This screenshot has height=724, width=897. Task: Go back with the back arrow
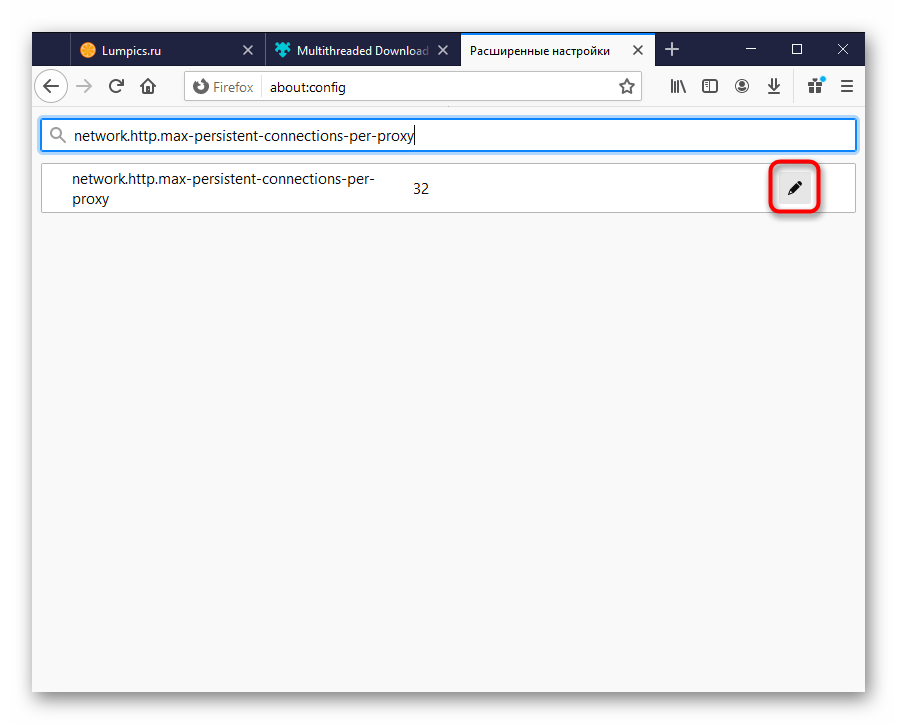(51, 86)
